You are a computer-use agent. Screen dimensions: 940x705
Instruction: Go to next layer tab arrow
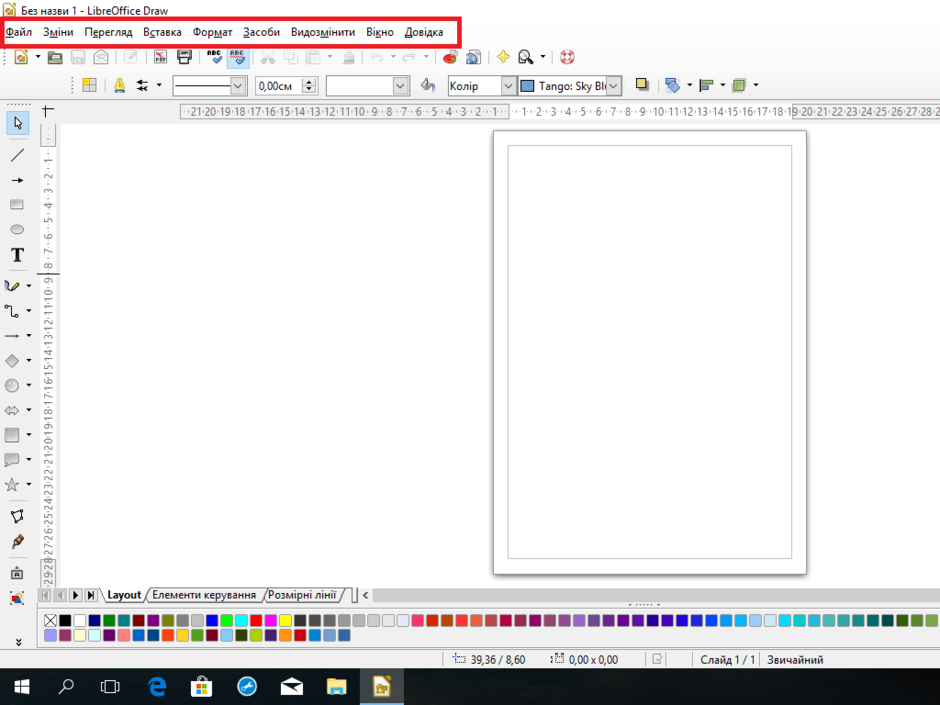tap(75, 595)
